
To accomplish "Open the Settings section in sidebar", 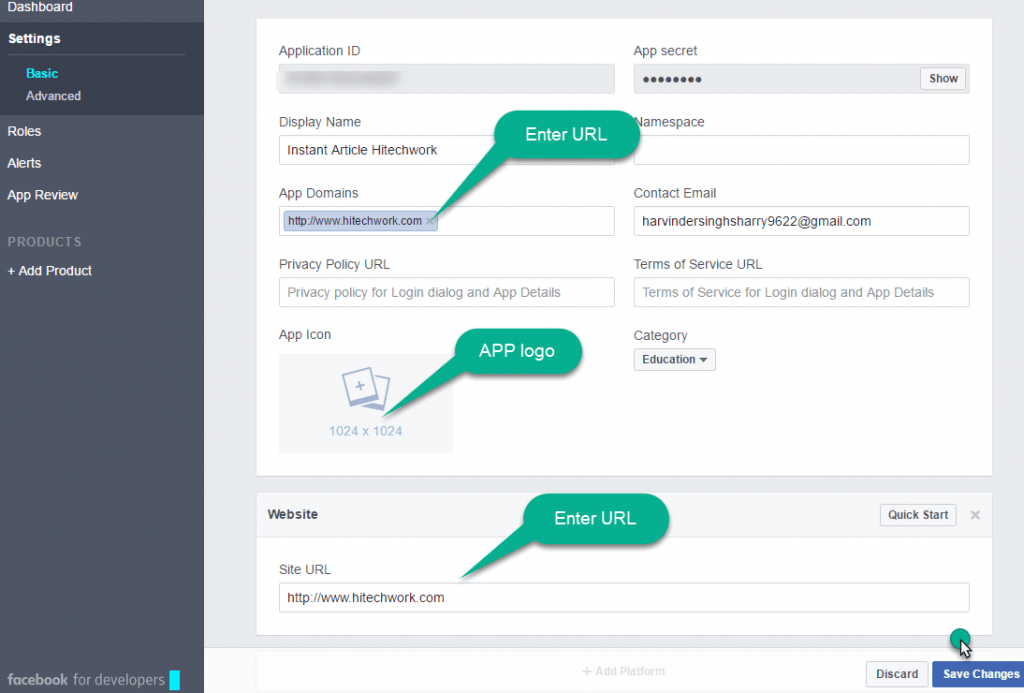I will tap(34, 39).
